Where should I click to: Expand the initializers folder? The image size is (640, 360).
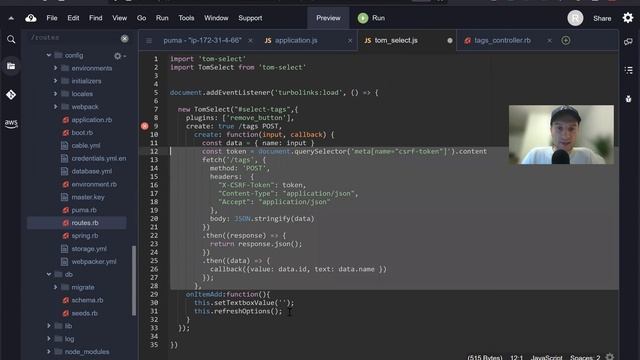coord(56,81)
